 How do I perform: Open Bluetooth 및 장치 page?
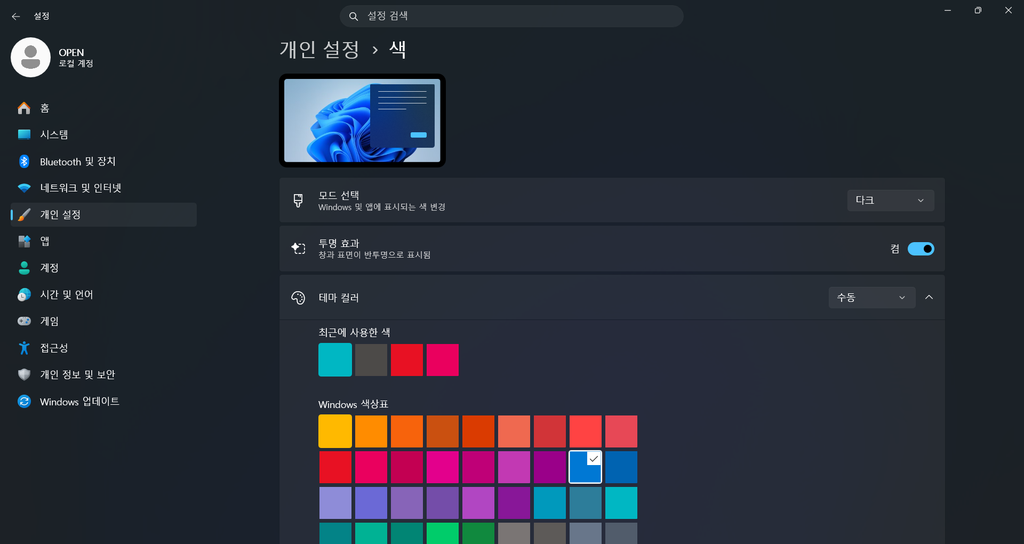point(104,161)
